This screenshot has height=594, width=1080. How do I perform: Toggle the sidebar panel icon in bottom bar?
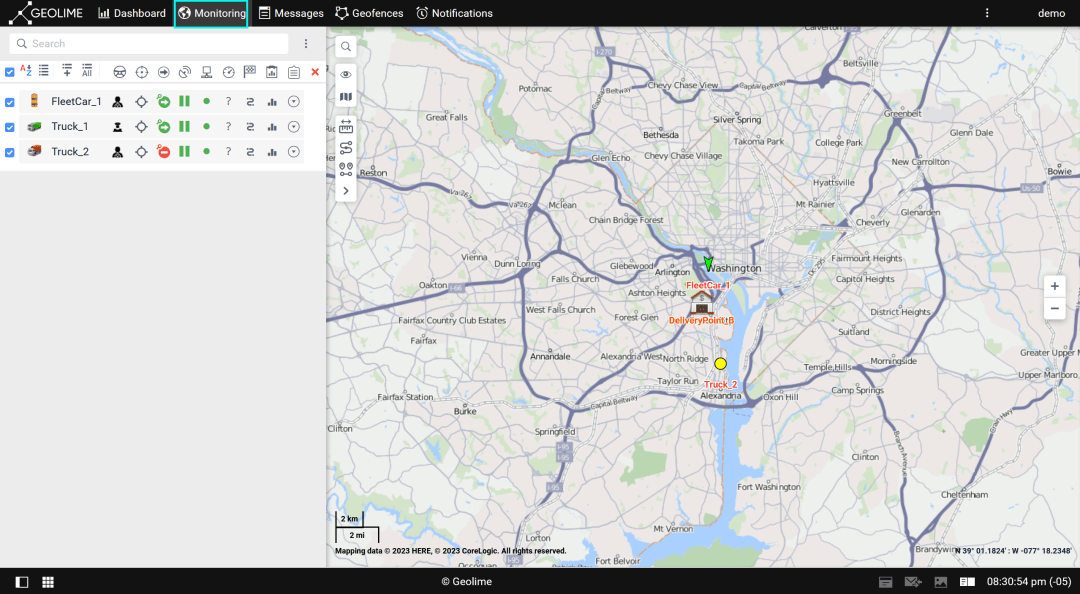[x=22, y=582]
